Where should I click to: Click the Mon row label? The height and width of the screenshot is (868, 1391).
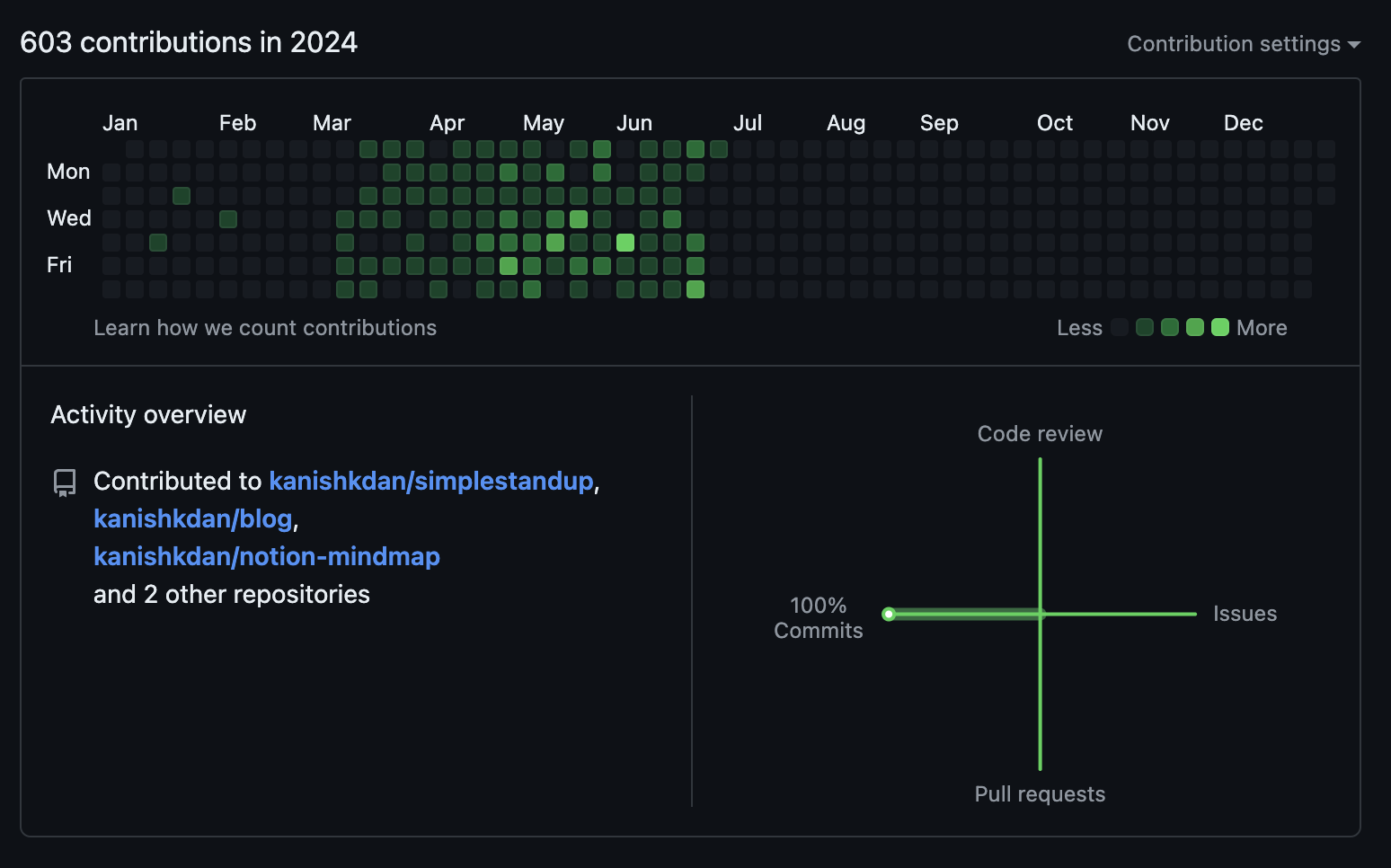[x=68, y=172]
